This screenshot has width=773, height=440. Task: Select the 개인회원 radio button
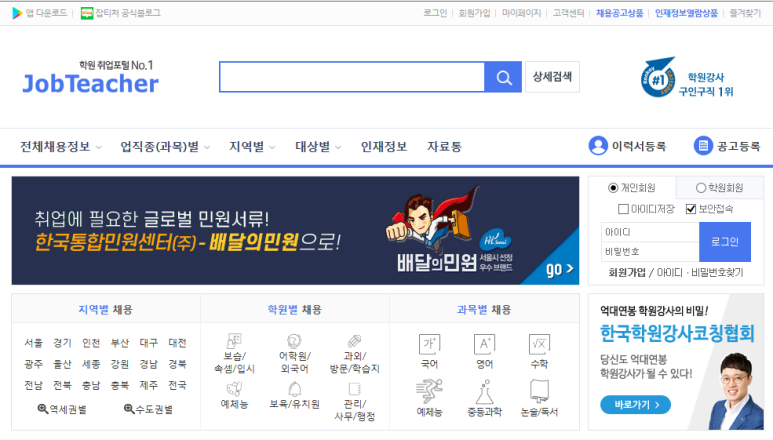click(613, 188)
